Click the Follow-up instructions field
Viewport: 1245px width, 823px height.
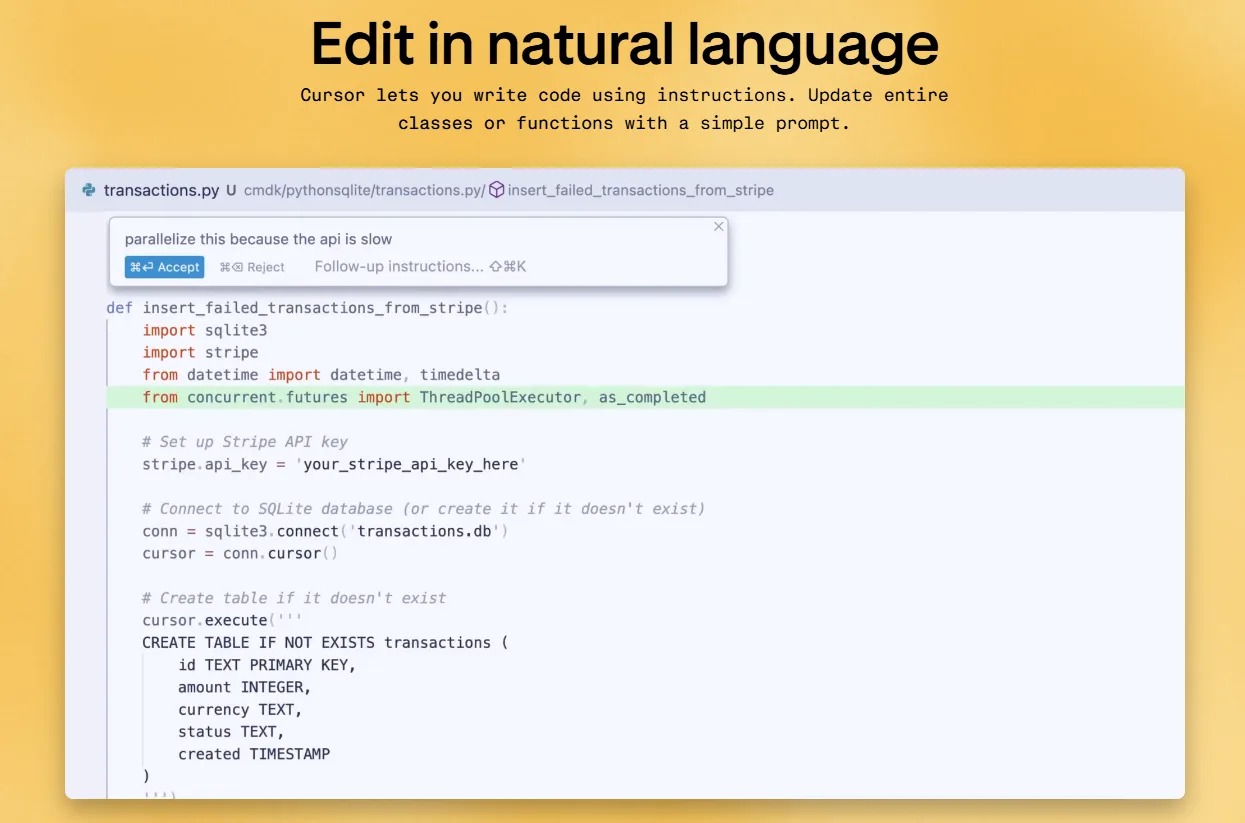(420, 266)
